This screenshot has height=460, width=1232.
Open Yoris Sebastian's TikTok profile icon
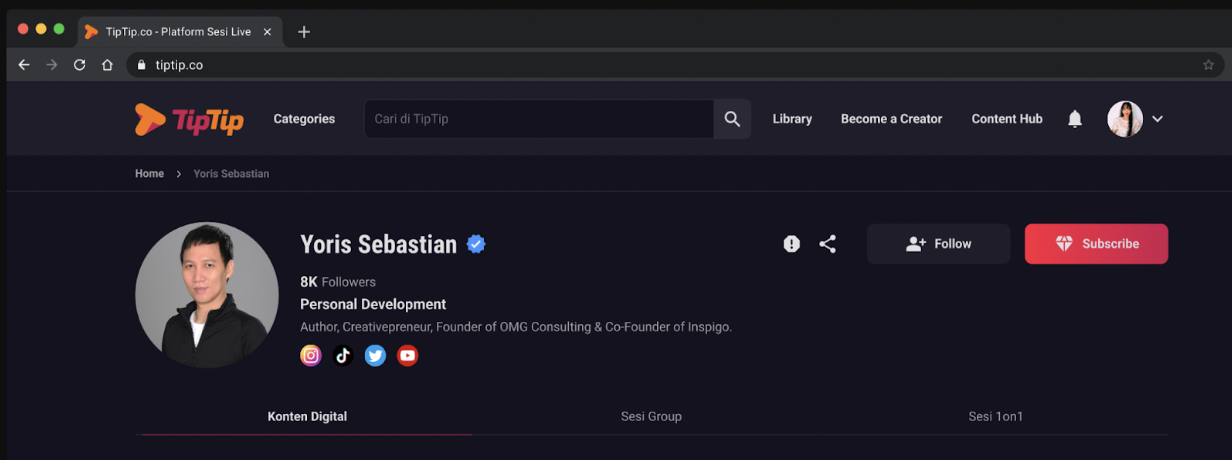point(343,355)
